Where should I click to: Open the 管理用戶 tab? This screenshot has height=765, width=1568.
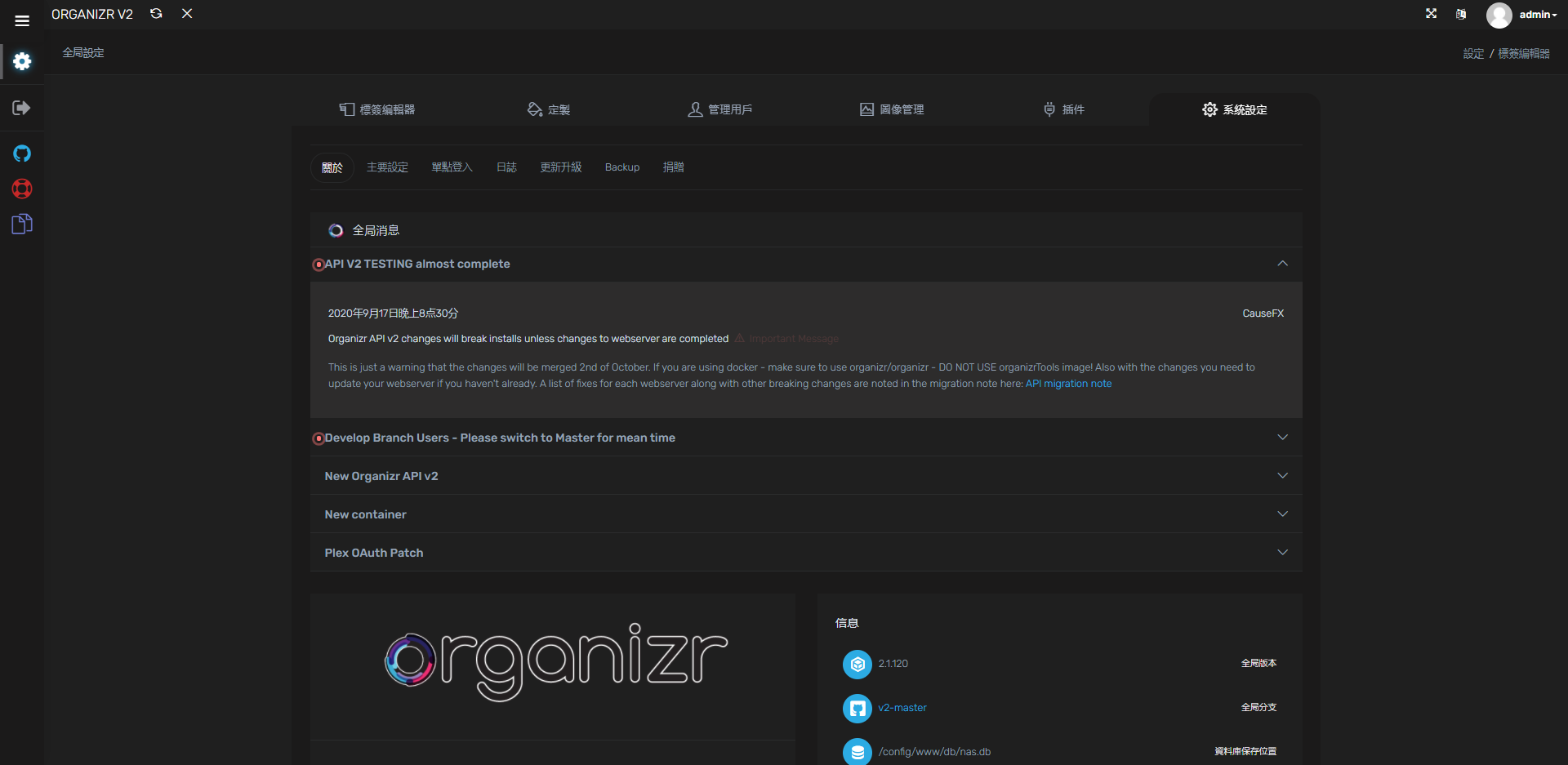720,109
